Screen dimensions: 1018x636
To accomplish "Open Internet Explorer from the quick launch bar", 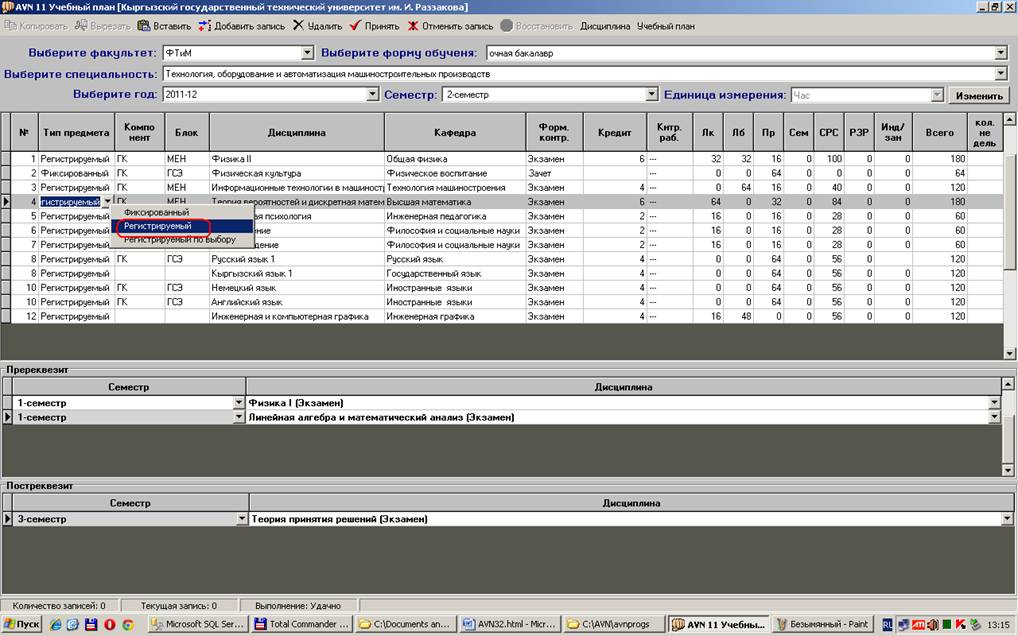I will coord(56,624).
